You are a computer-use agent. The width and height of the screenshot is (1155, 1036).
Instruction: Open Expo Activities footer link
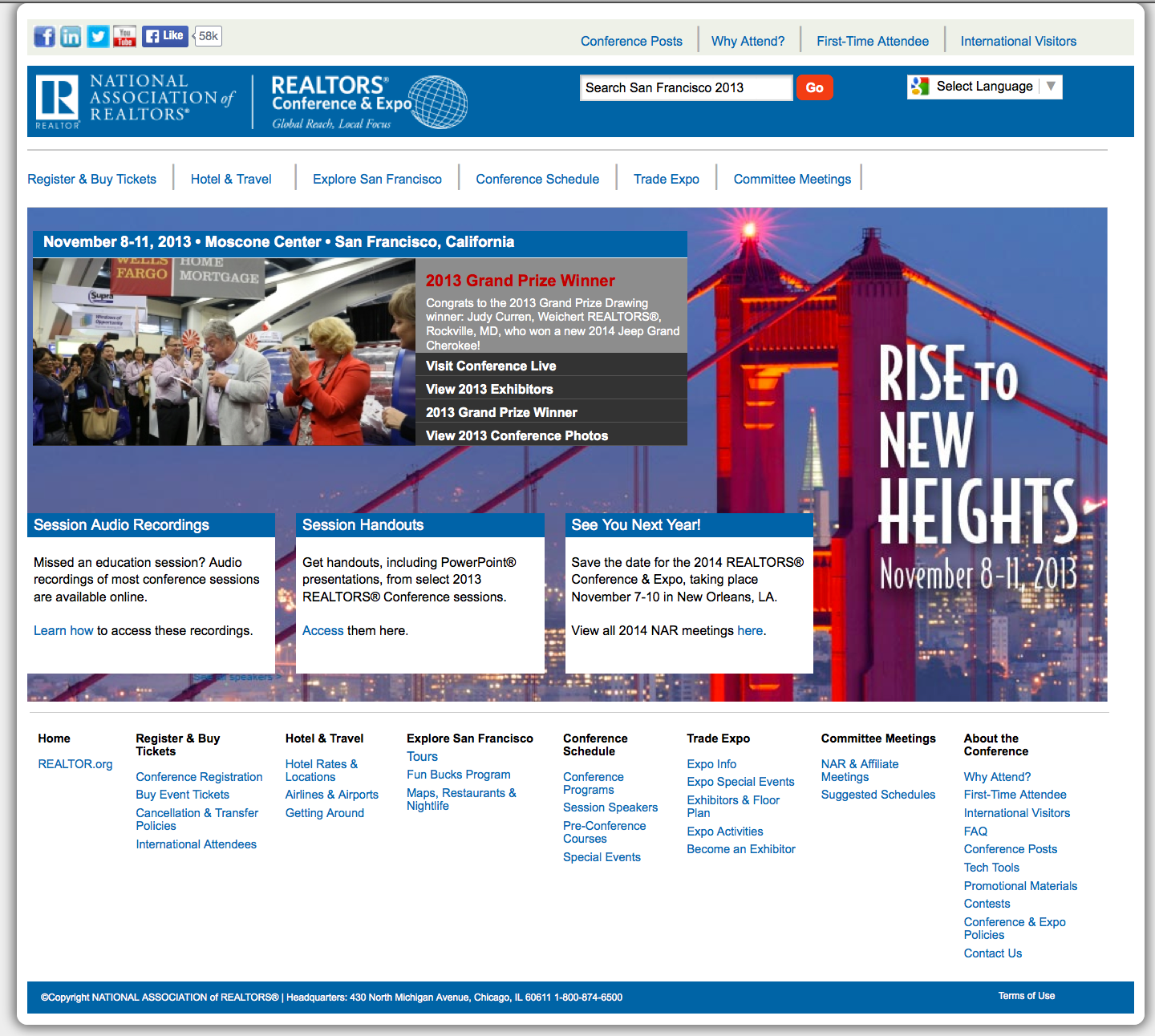pos(724,832)
